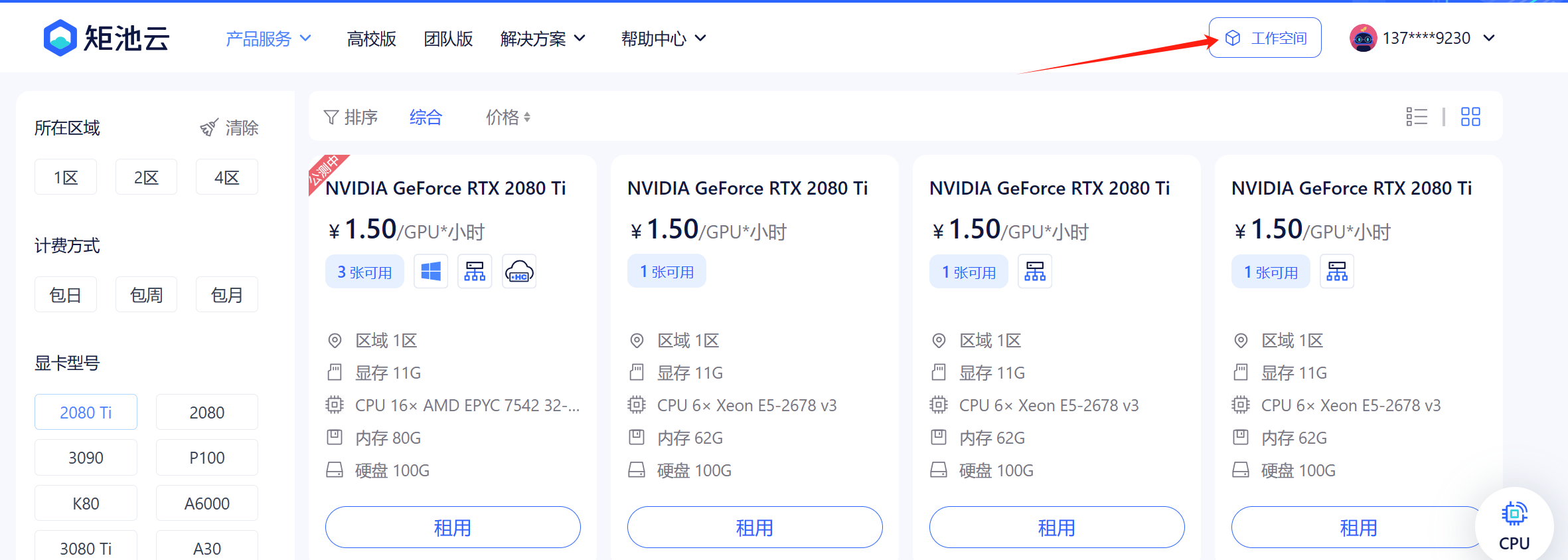Click the 硬盘 100G disk icon on third card
Screen dimensions: 1568x560
[x=939, y=470]
